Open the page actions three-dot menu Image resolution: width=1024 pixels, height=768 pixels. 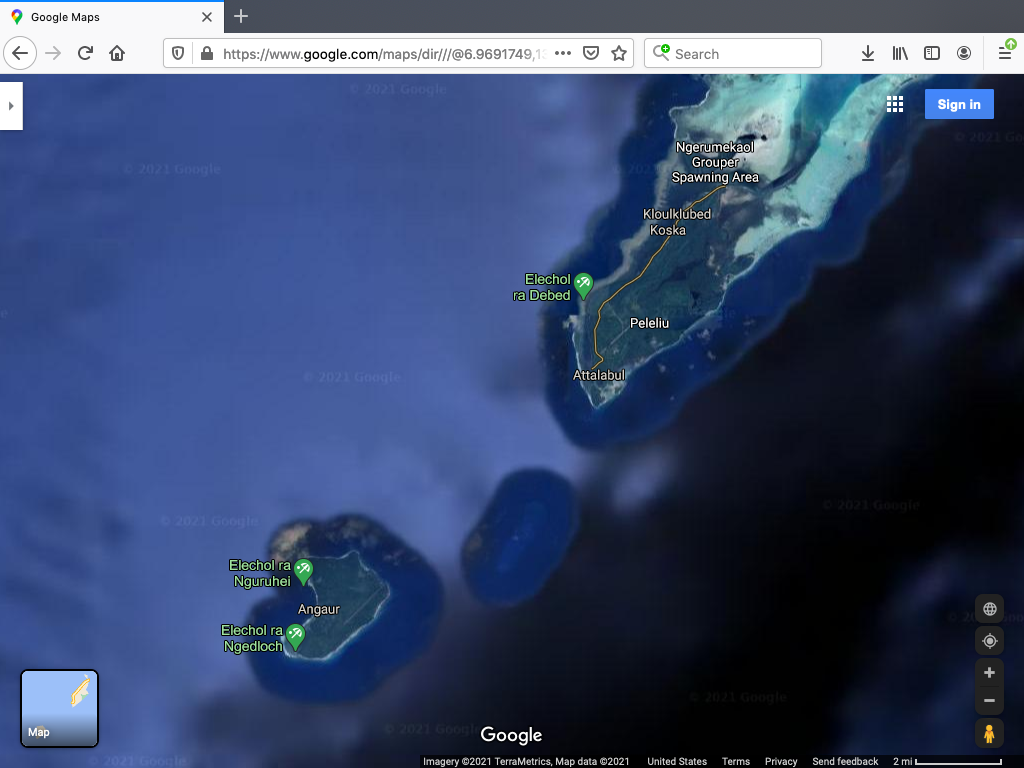tap(563, 53)
